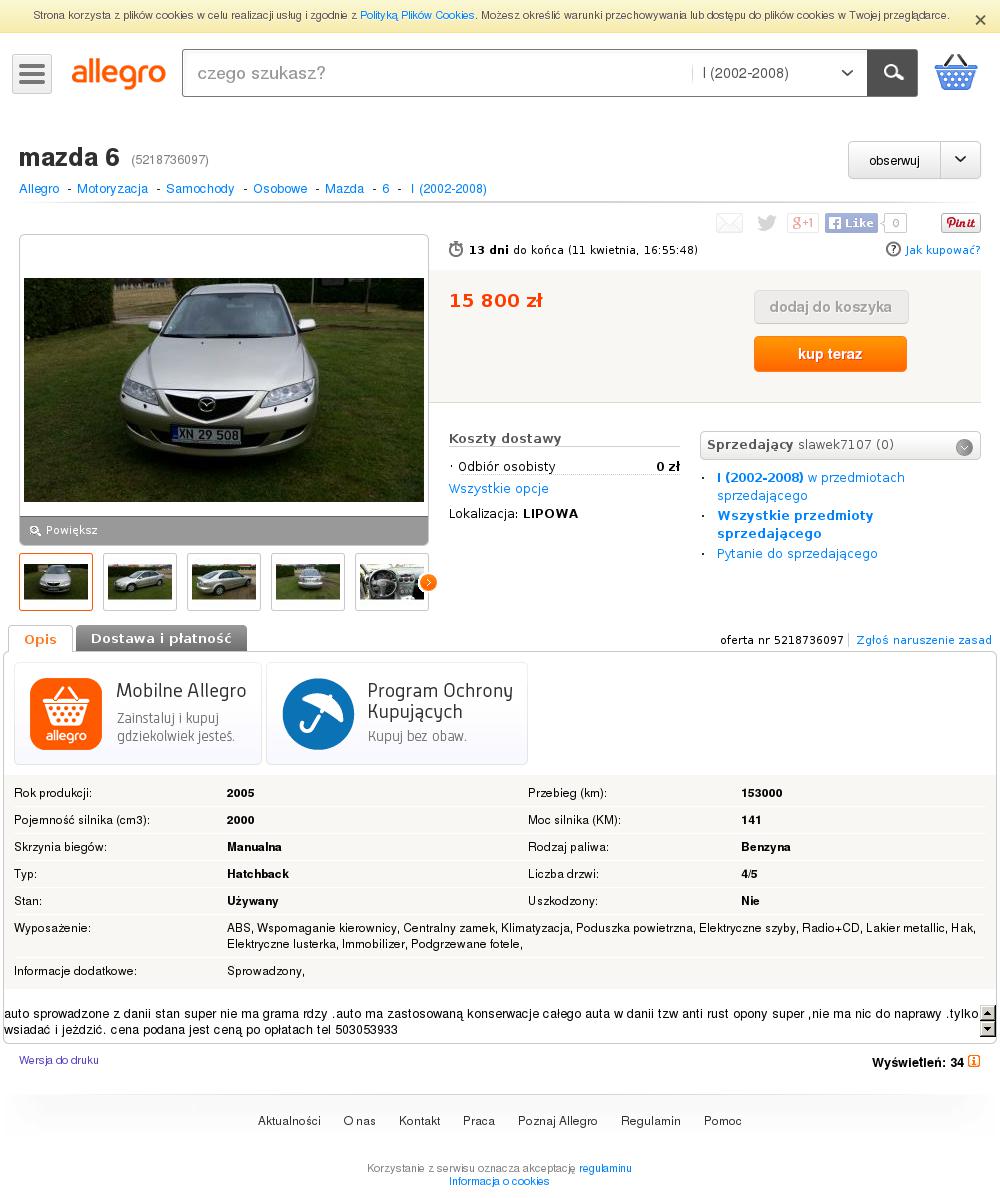Switch to Dostawa i płatność tab
The width and height of the screenshot is (1000, 1198).
tap(161, 638)
